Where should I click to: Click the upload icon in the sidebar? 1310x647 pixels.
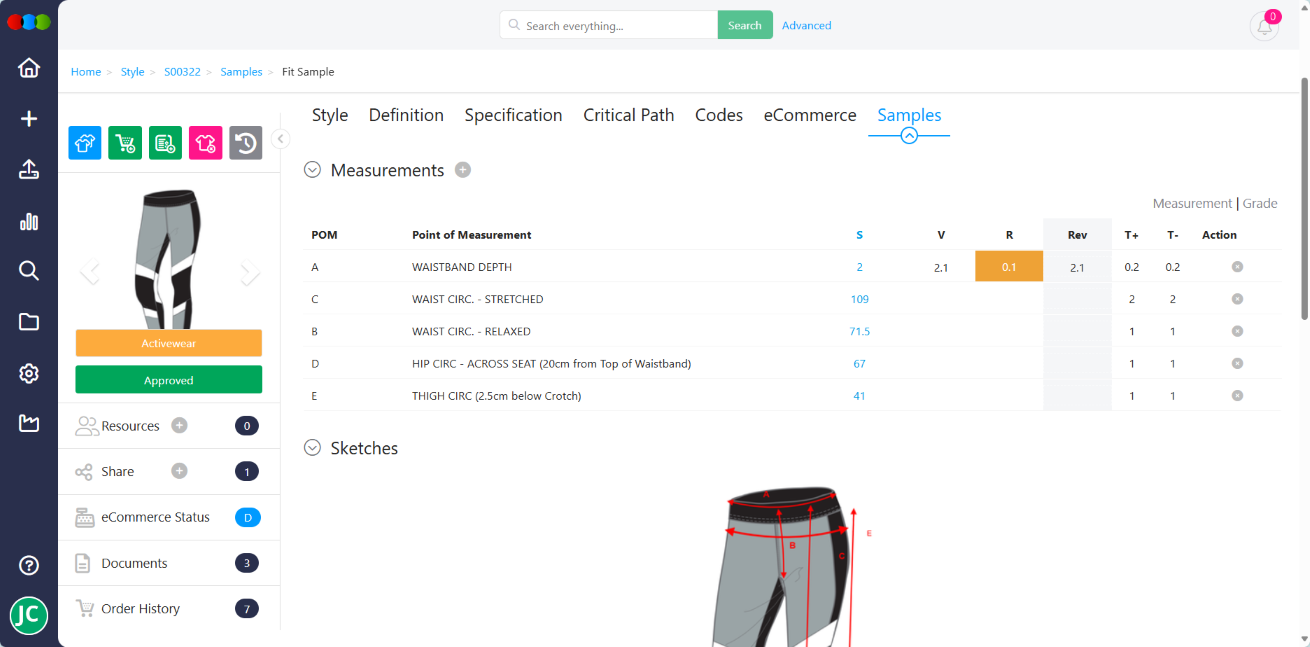29,170
